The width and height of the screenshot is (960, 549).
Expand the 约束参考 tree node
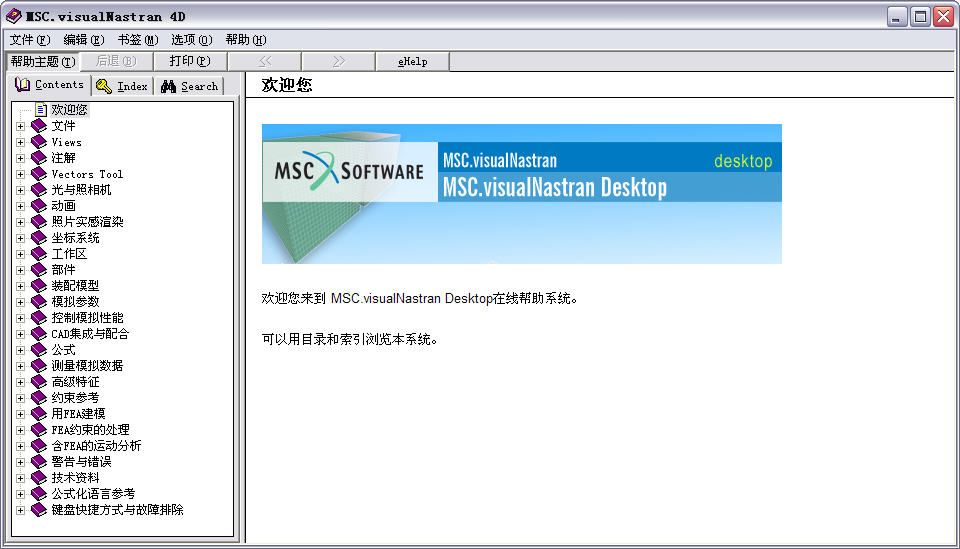coord(20,398)
